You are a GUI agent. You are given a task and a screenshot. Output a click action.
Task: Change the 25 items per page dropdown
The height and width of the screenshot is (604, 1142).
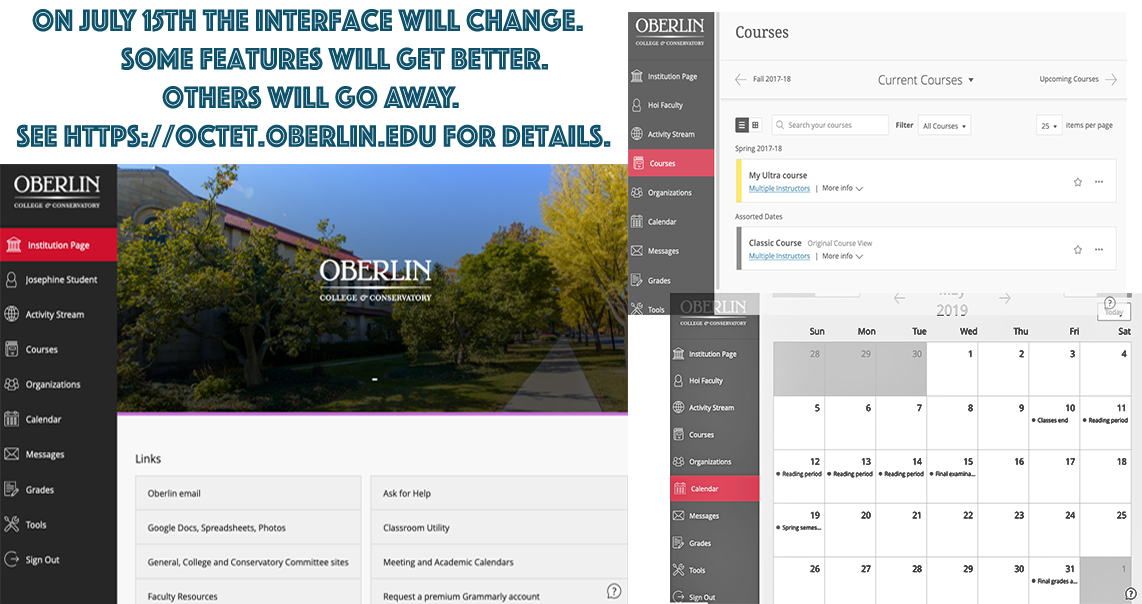1049,126
